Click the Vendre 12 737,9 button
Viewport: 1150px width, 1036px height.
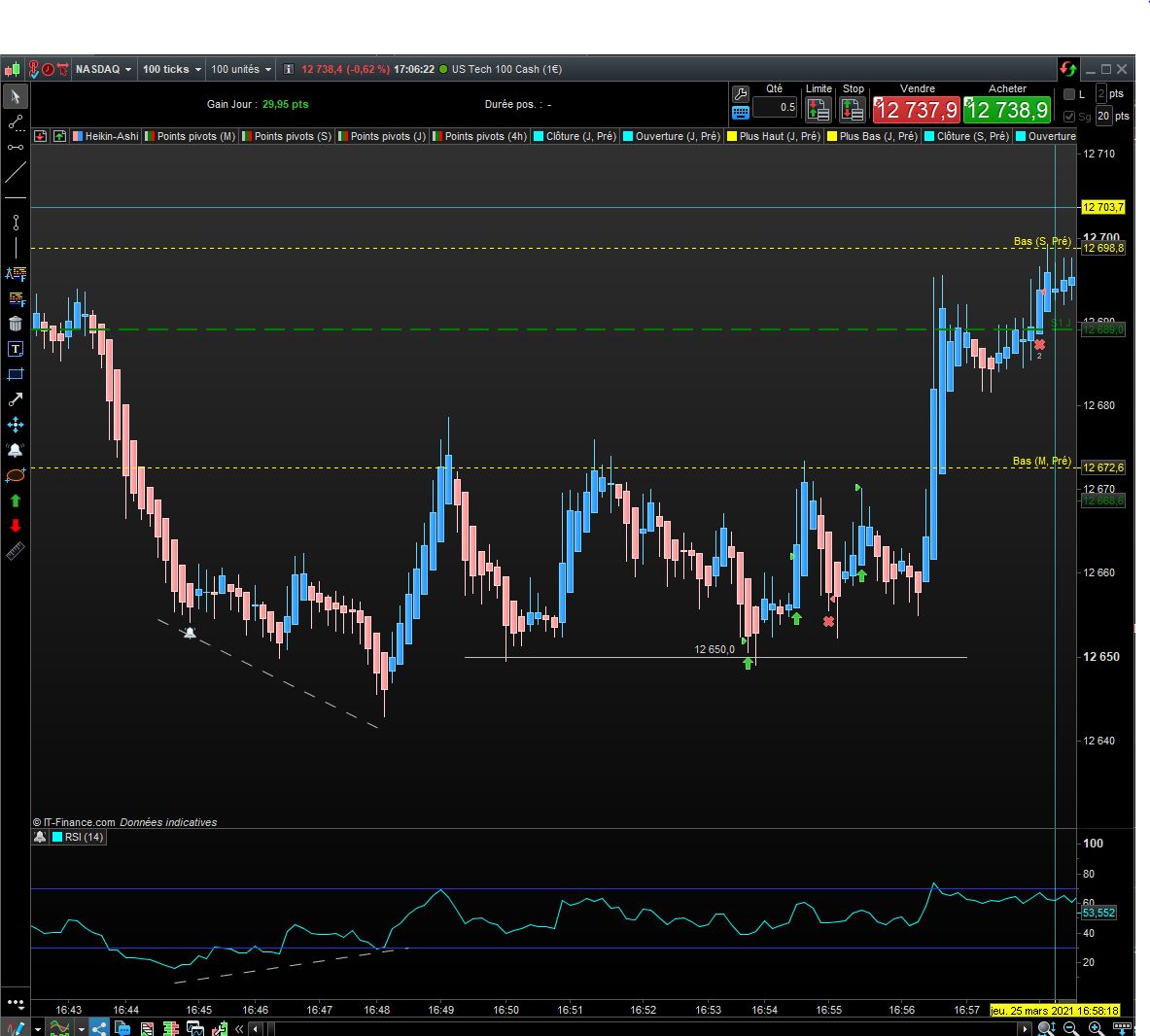[916, 110]
